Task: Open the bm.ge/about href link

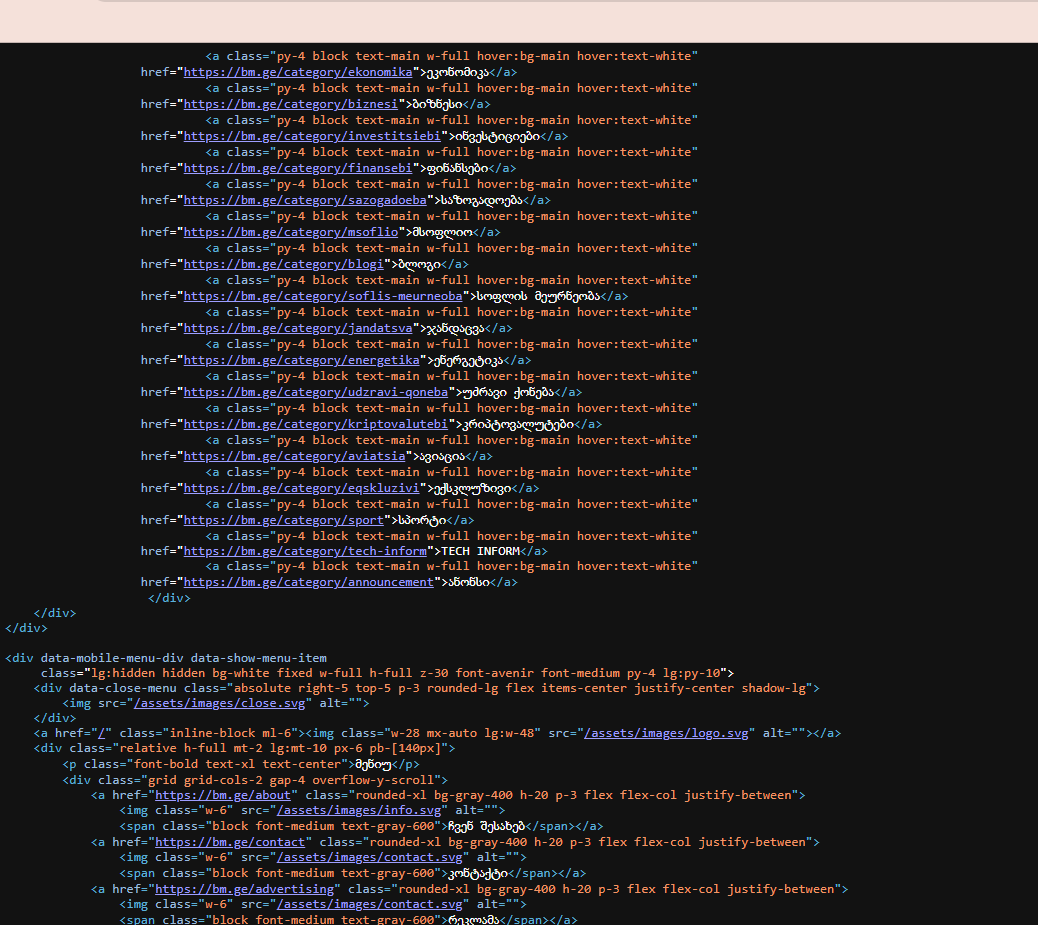Action: (x=223, y=795)
